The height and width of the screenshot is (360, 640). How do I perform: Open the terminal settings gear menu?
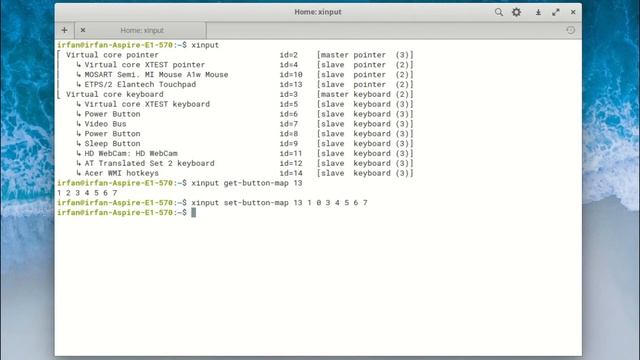[516, 12]
